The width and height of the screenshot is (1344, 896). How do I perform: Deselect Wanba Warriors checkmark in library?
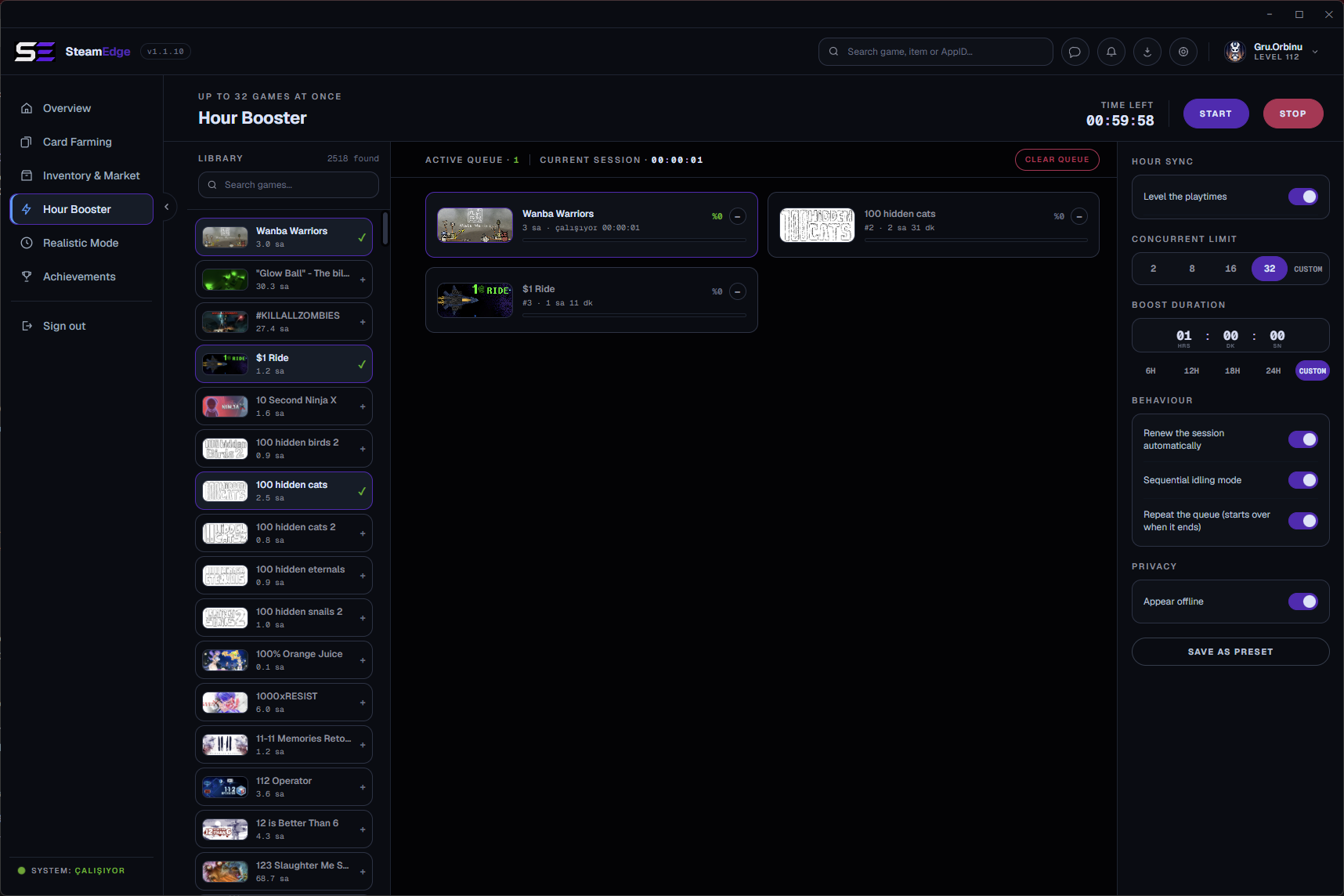pyautogui.click(x=362, y=237)
